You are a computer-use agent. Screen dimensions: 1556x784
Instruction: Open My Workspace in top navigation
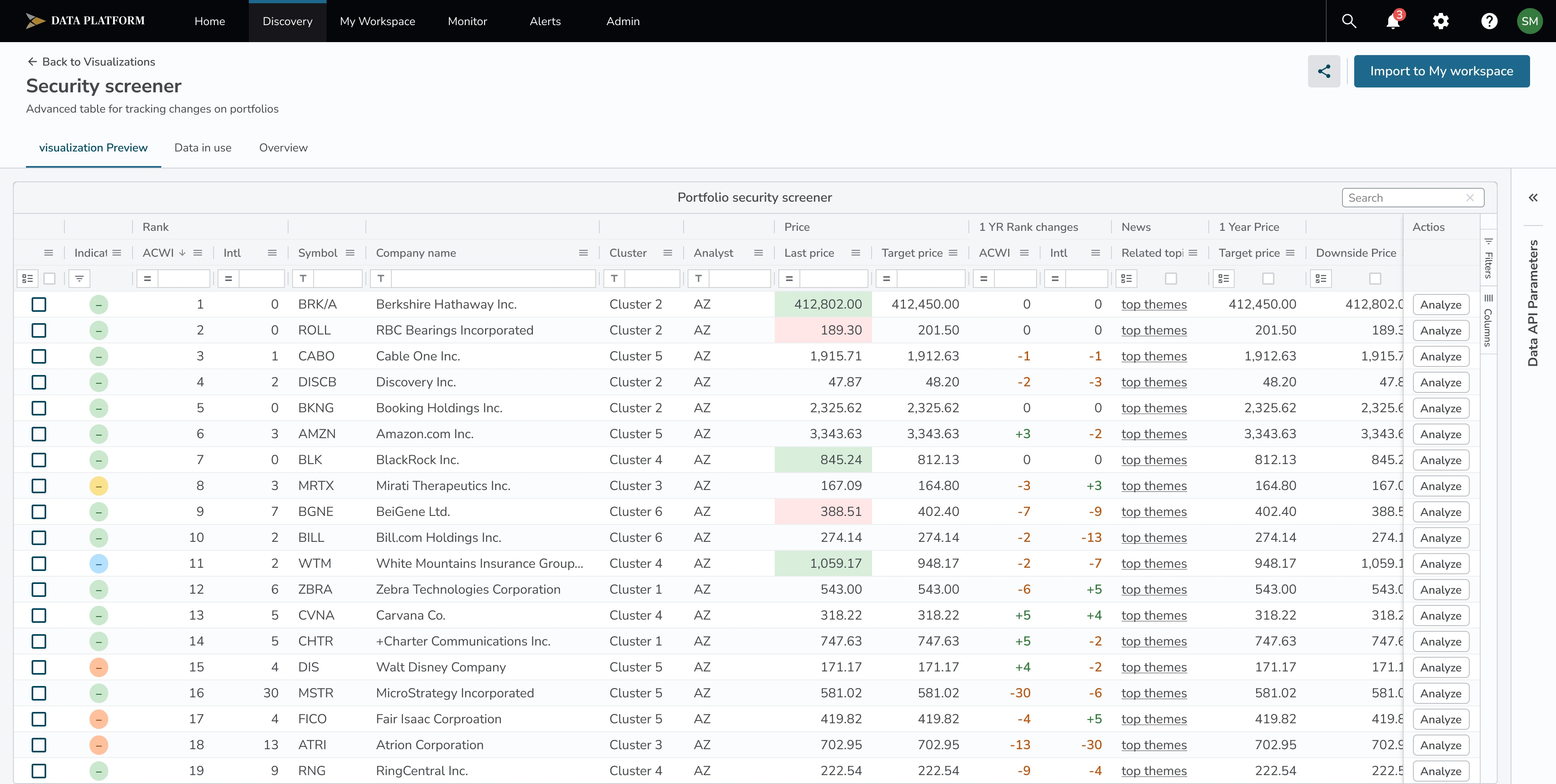click(x=378, y=21)
